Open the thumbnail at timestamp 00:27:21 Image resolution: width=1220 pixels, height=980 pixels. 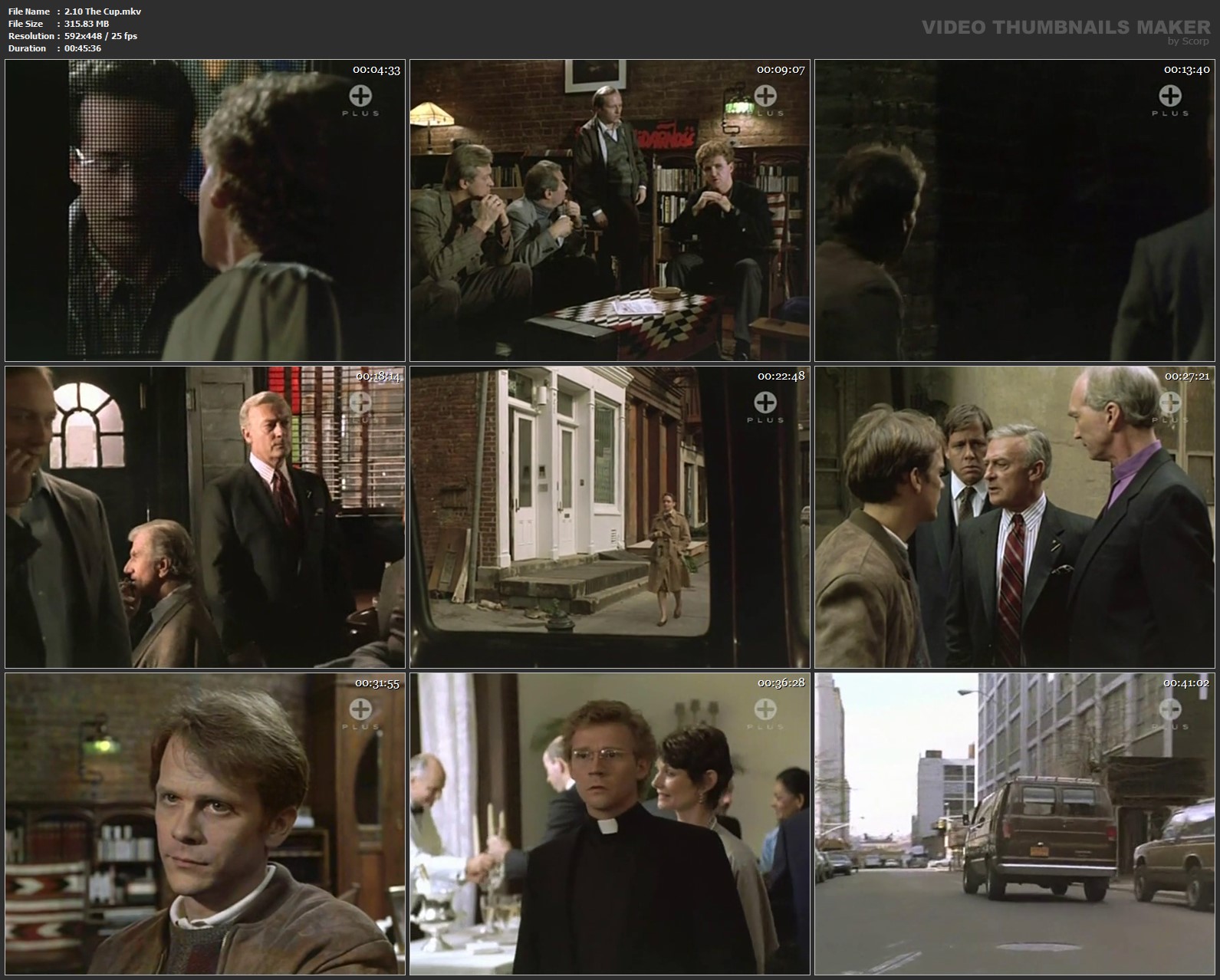click(1014, 517)
